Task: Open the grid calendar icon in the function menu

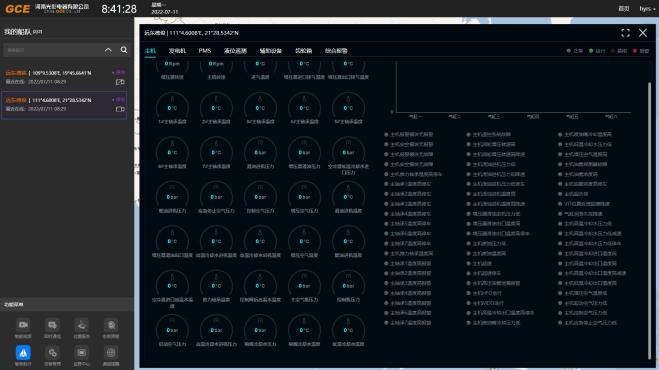Action: pyautogui.click(x=111, y=352)
